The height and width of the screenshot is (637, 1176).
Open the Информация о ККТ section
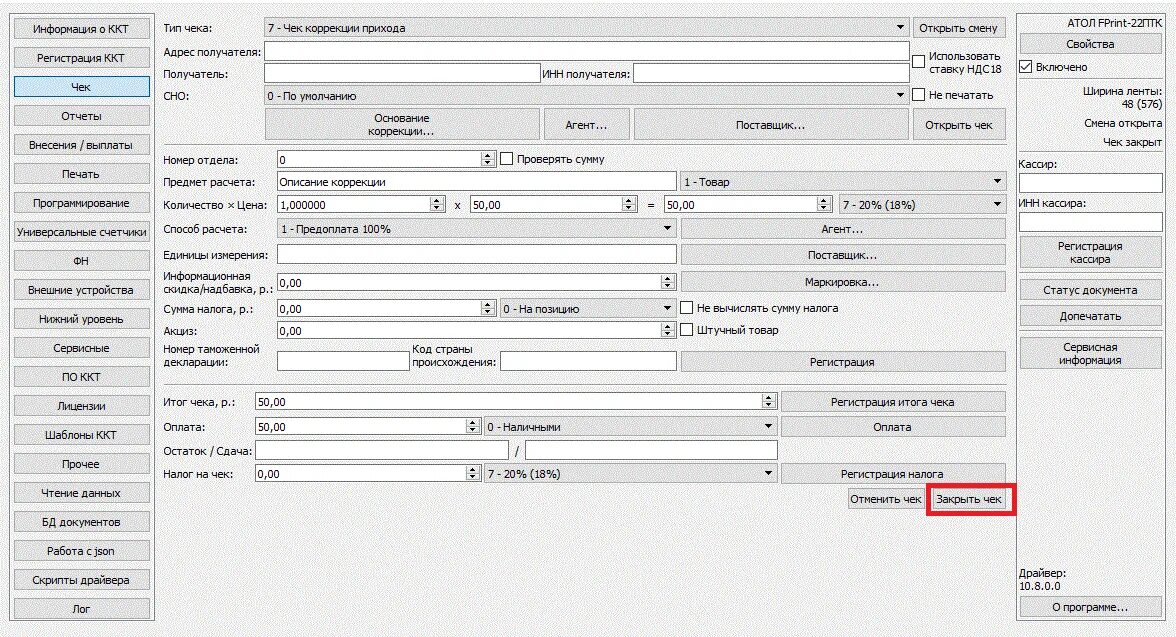click(81, 29)
